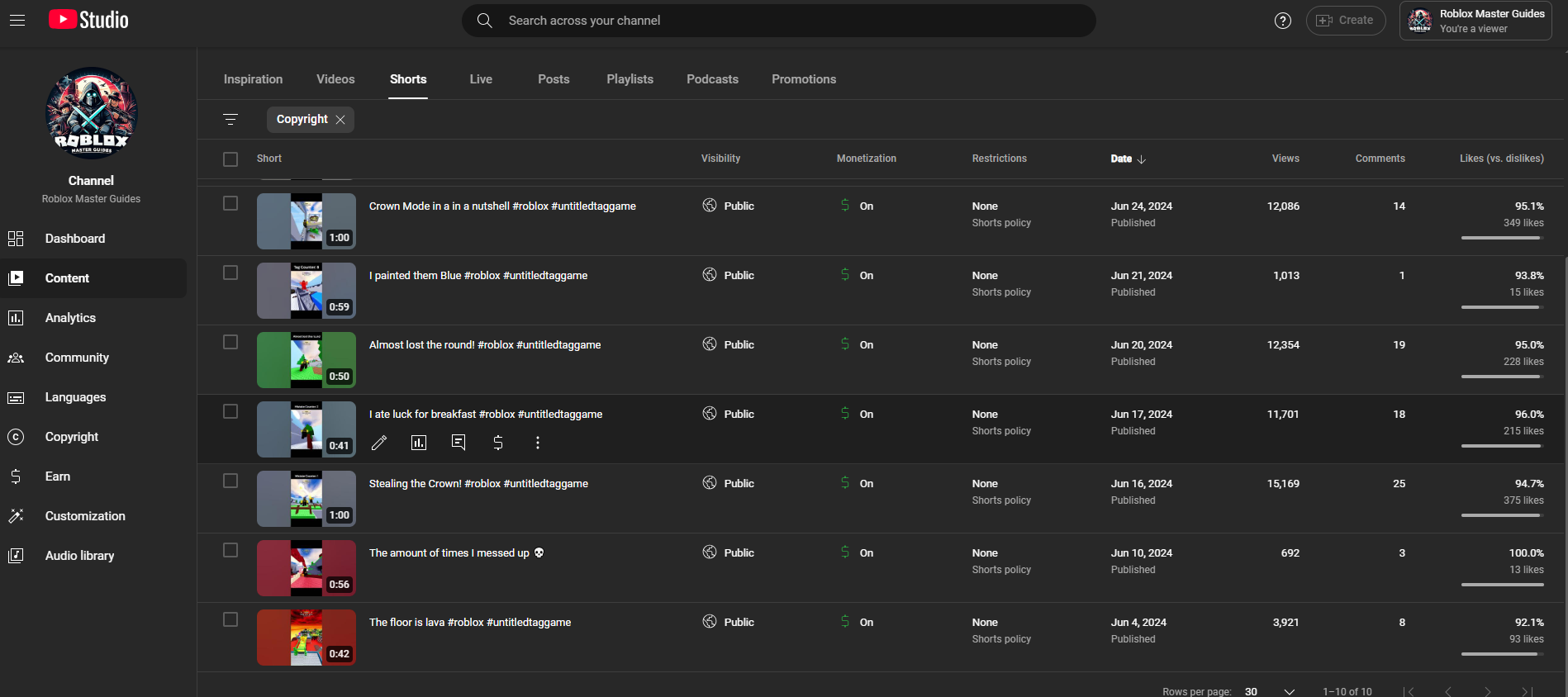
Task: Click the Earn dollar sidebar icon
Action: point(16,477)
